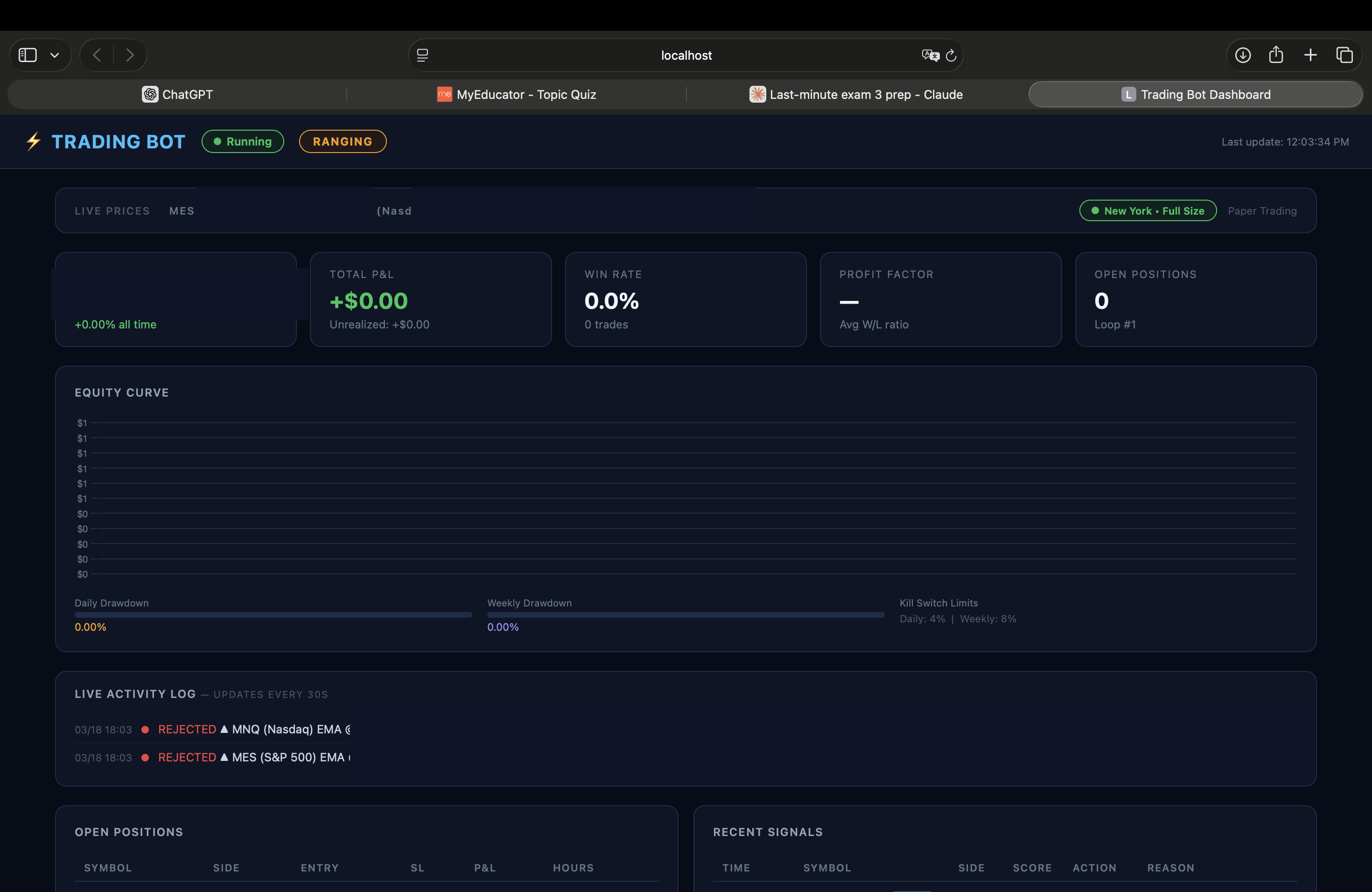The image size is (1372, 892).
Task: Open a new tab with the plus button
Action: (1310, 55)
